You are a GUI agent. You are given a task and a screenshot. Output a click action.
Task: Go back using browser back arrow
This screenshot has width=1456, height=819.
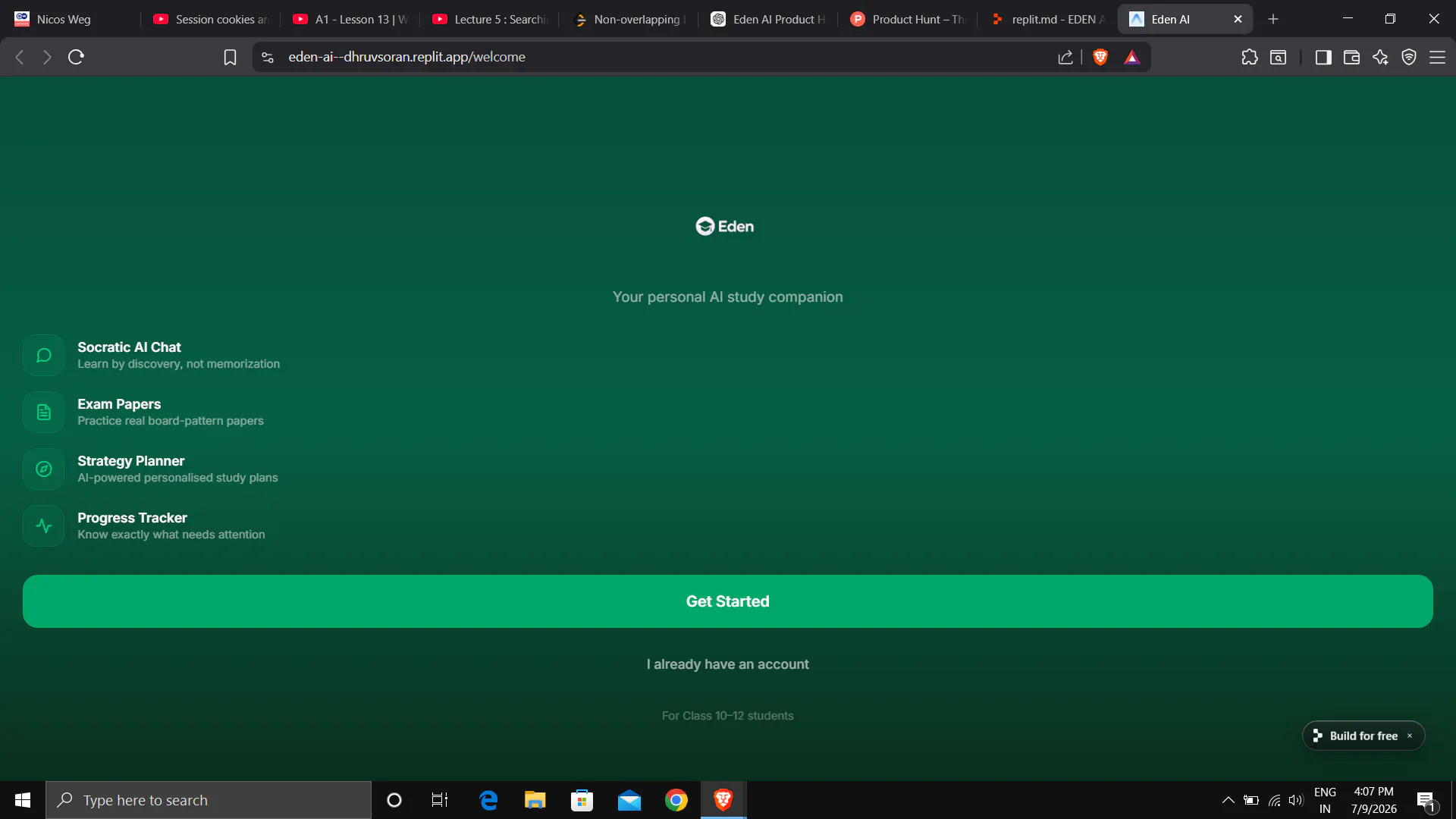(20, 57)
